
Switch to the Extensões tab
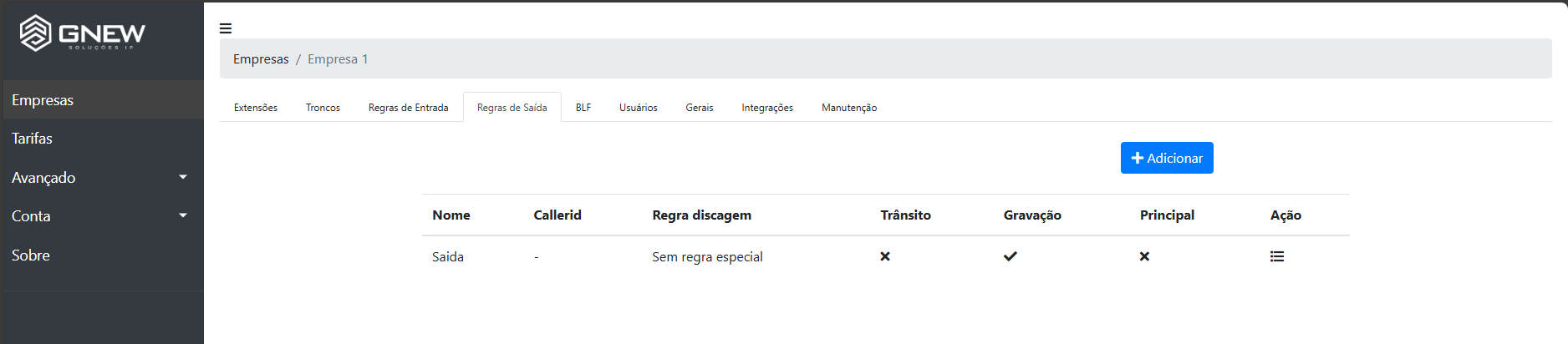(256, 108)
